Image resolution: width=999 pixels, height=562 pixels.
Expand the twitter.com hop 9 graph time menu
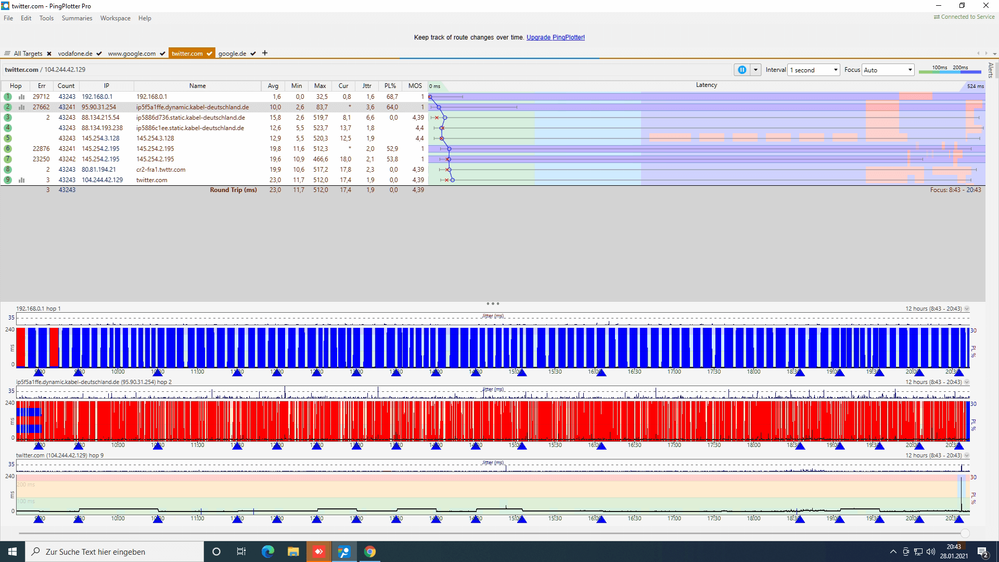tap(967, 456)
